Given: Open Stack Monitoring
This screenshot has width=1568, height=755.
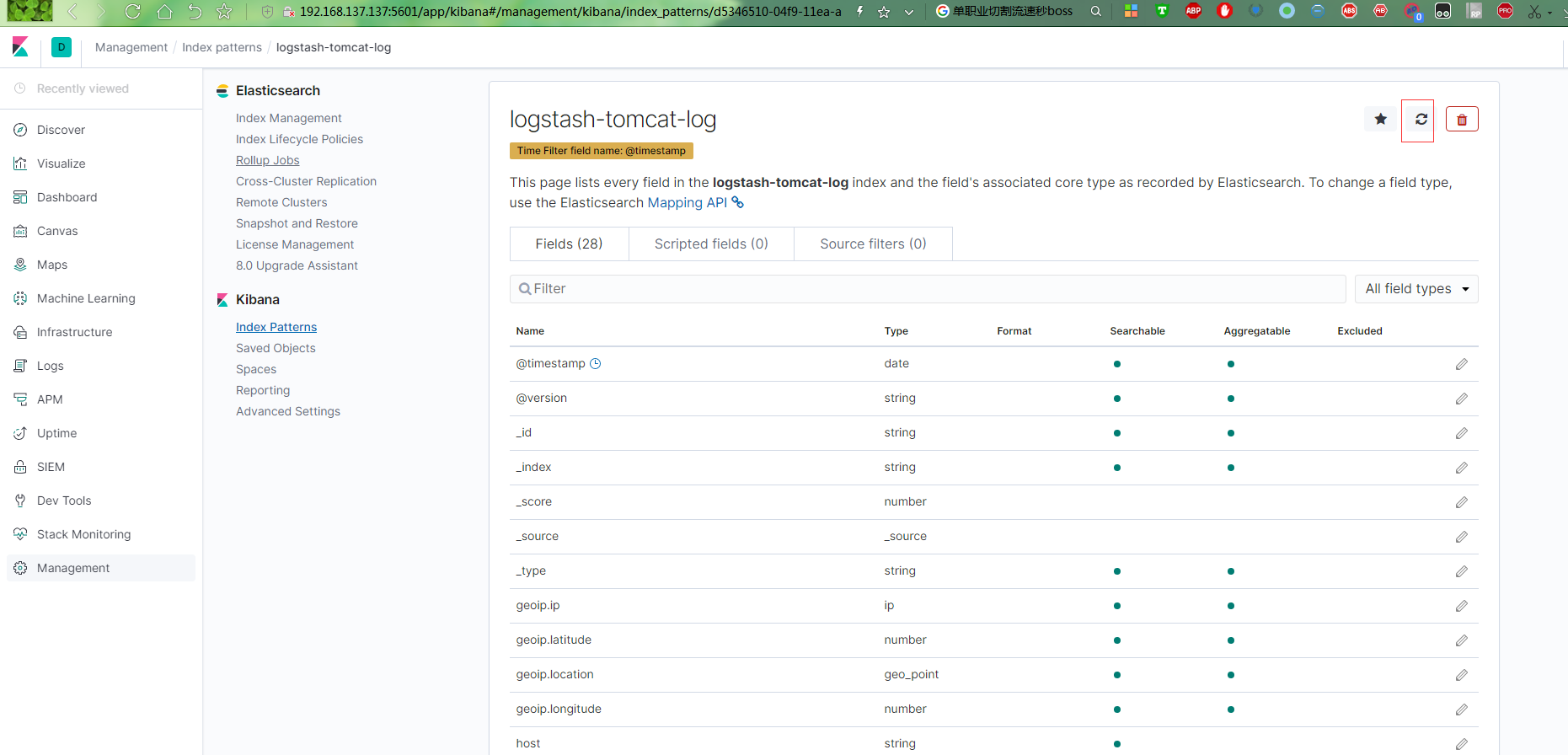Looking at the screenshot, I should point(83,534).
